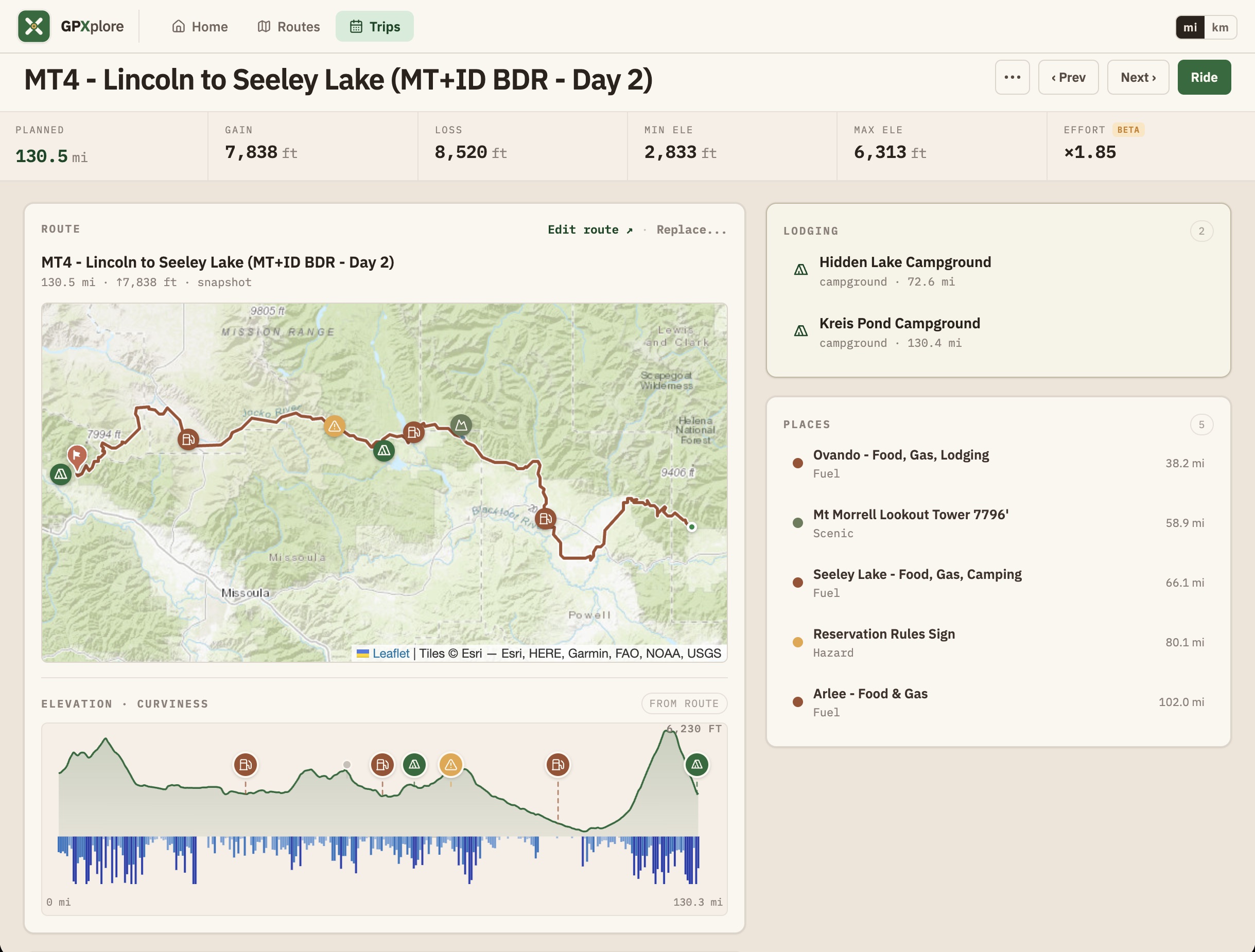Click the Kreis Pond Campground tent icon
1255x952 pixels.
coord(800,330)
